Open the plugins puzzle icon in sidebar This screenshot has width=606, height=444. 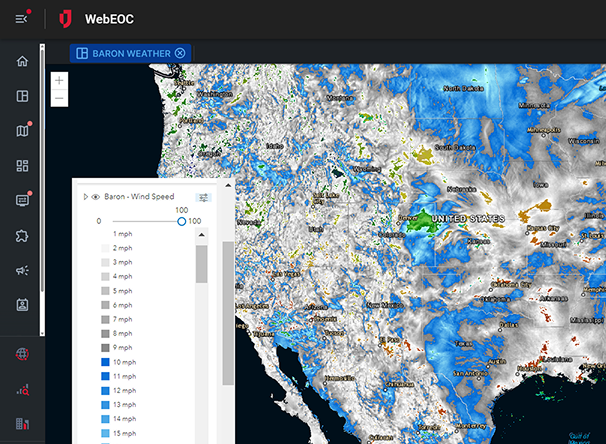pyautogui.click(x=22, y=235)
